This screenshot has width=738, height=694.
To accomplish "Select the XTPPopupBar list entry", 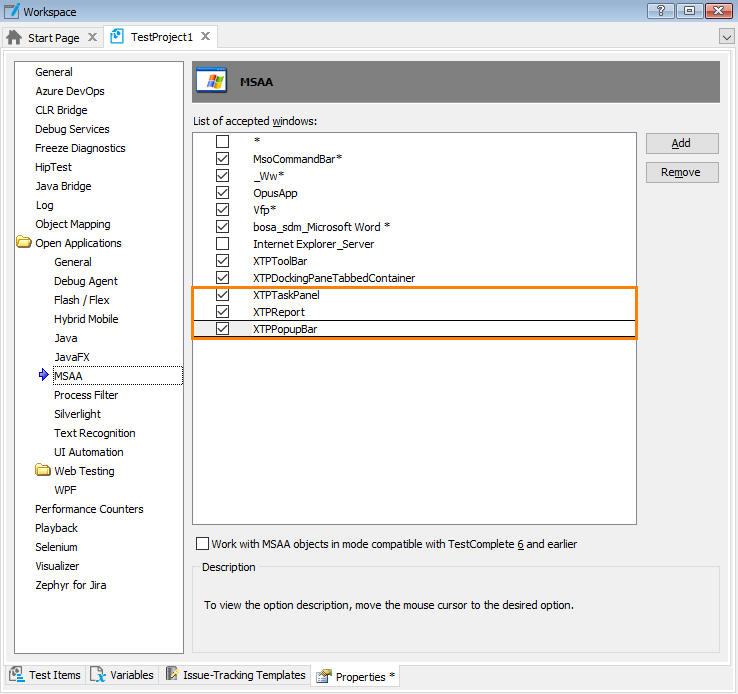I will (x=285, y=329).
